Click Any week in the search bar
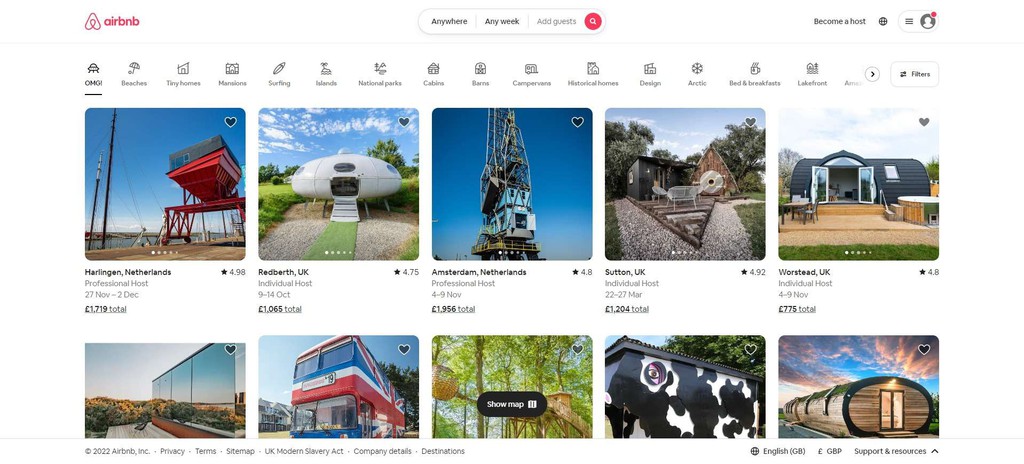 click(502, 22)
